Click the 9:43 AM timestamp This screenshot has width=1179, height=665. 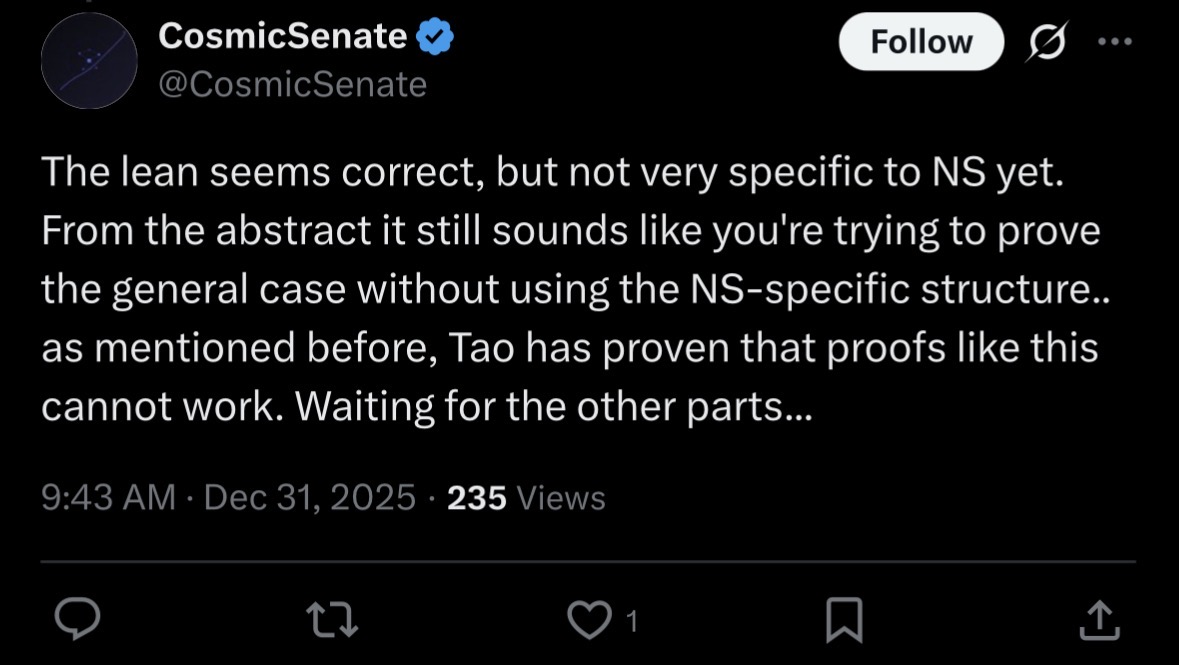(x=108, y=497)
